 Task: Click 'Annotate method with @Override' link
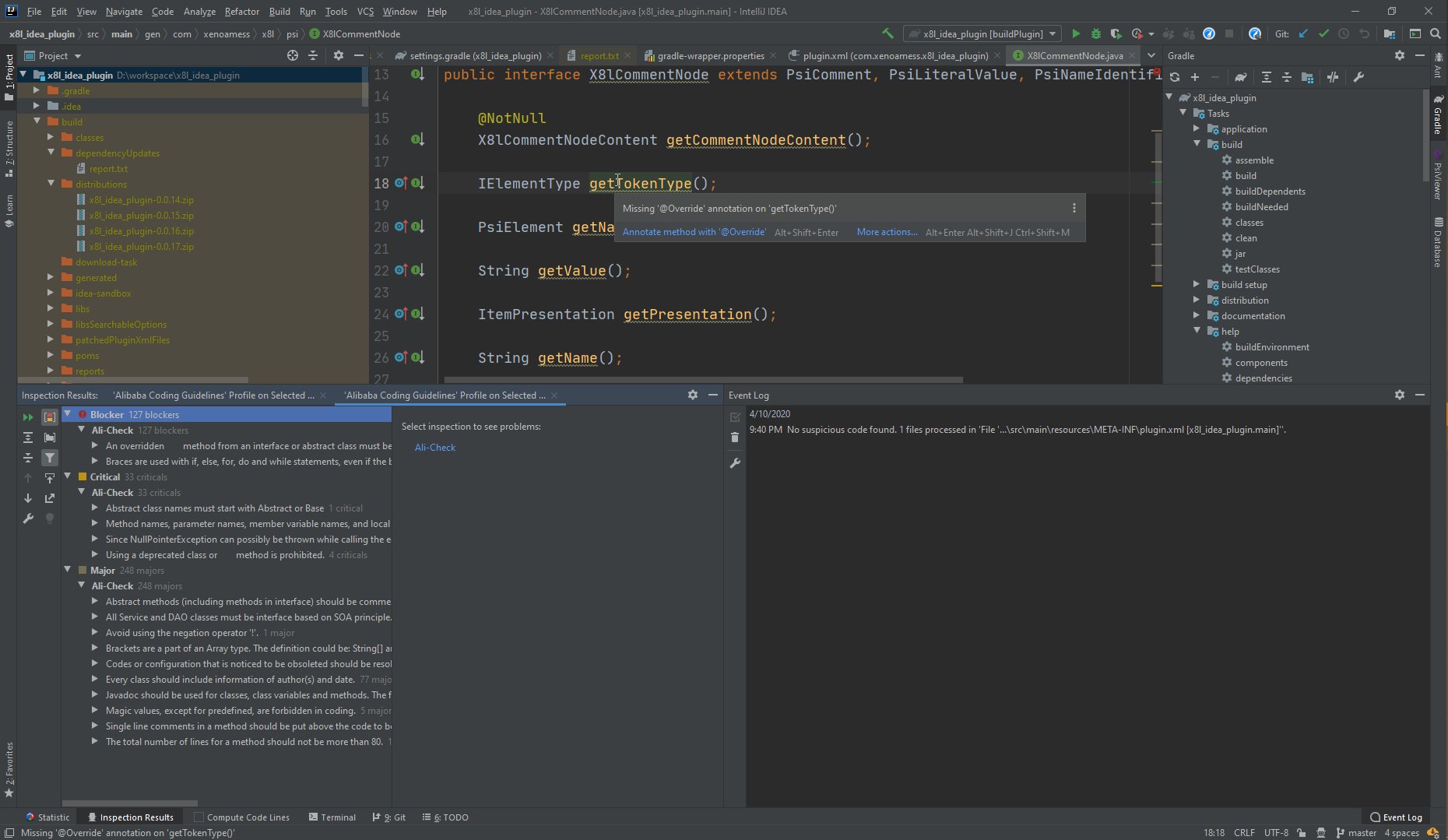[x=694, y=232]
